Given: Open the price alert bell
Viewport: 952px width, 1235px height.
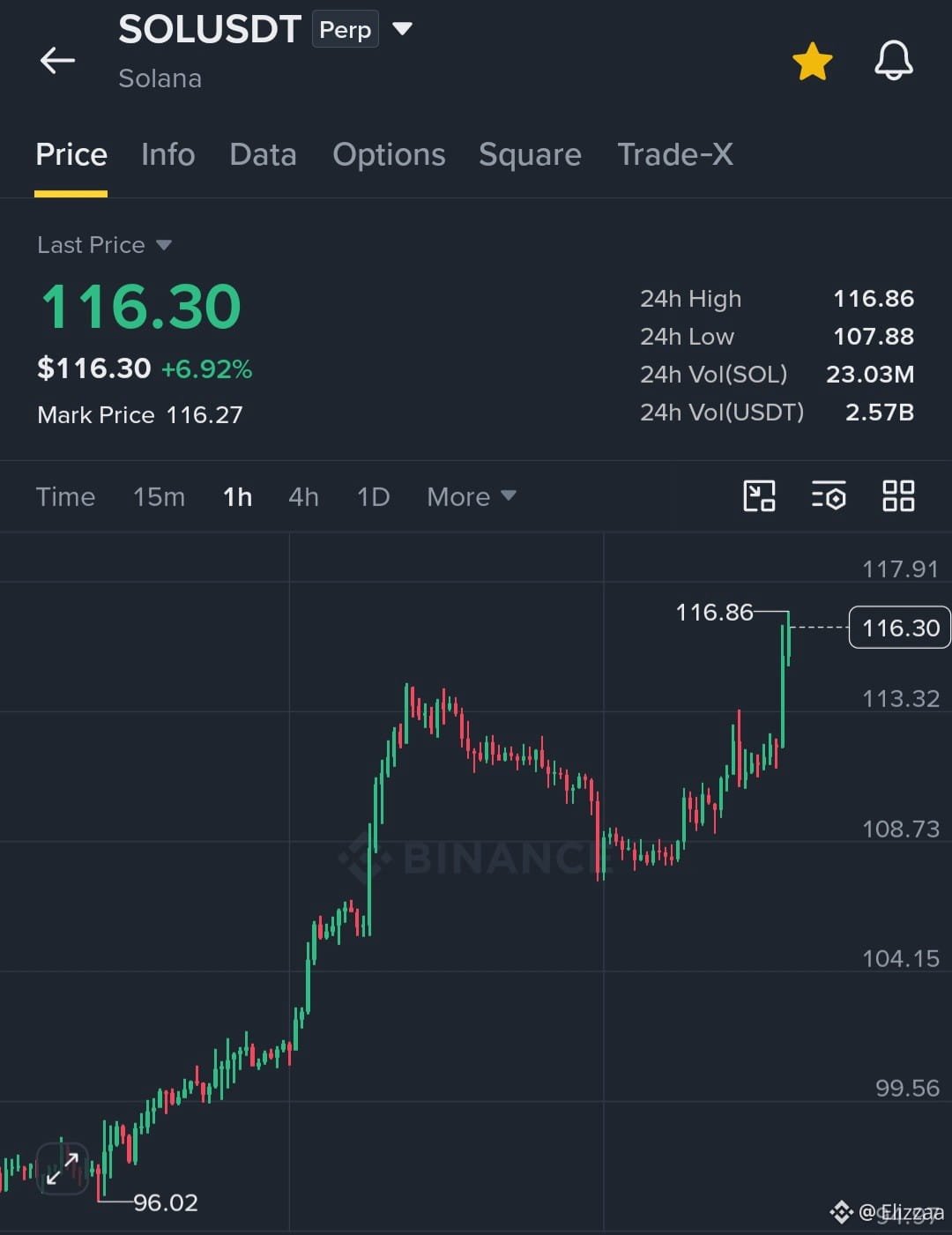Looking at the screenshot, I should pos(893,61).
